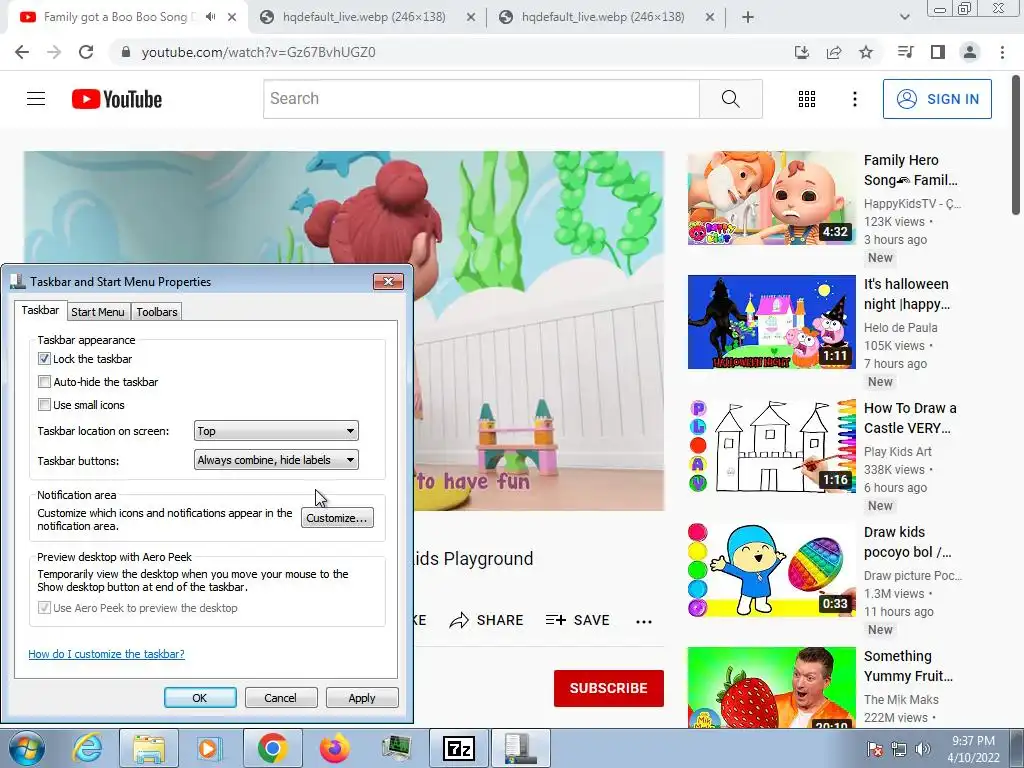Click the browser forward arrow
1024x768 pixels.
[54, 52]
